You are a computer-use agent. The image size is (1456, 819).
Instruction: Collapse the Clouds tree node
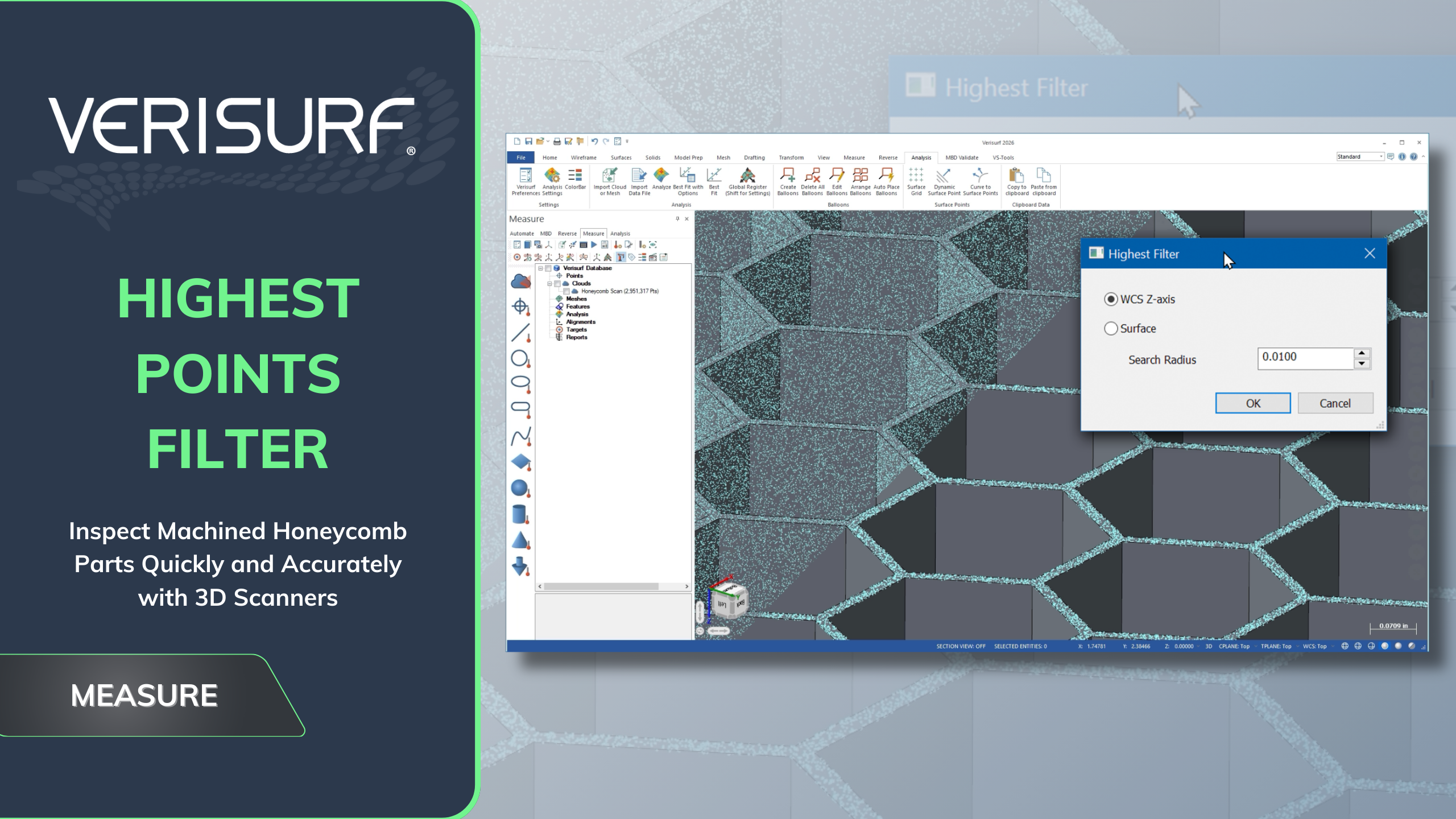[x=550, y=283]
